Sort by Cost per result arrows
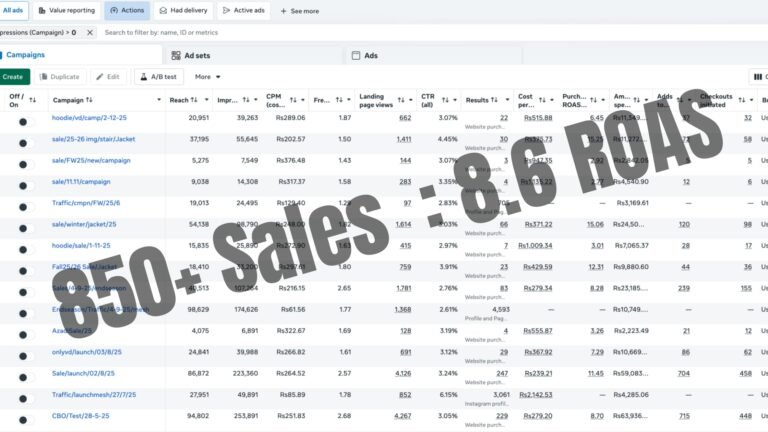 point(542,100)
